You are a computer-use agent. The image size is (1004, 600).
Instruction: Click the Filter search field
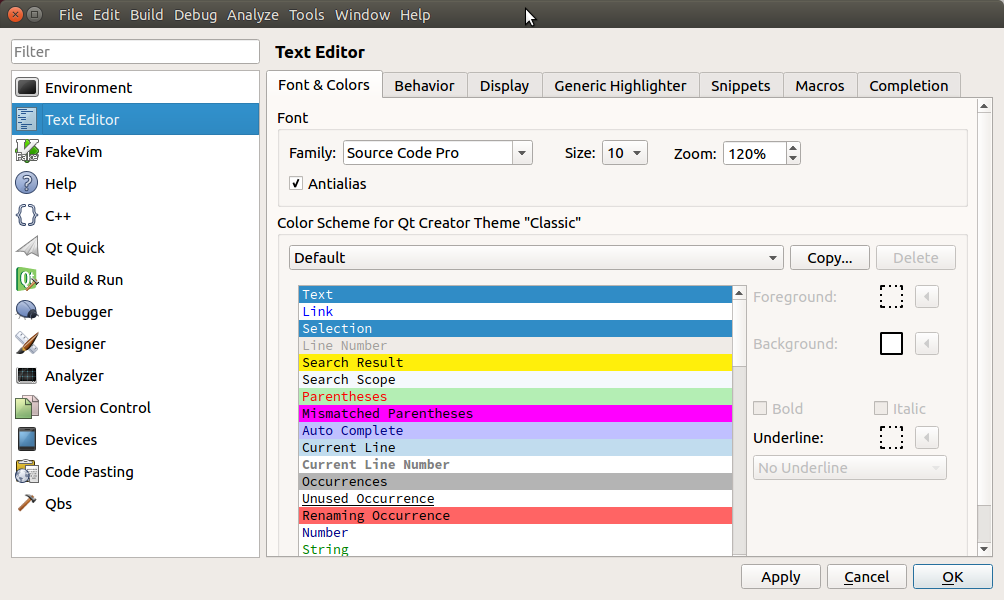click(135, 52)
